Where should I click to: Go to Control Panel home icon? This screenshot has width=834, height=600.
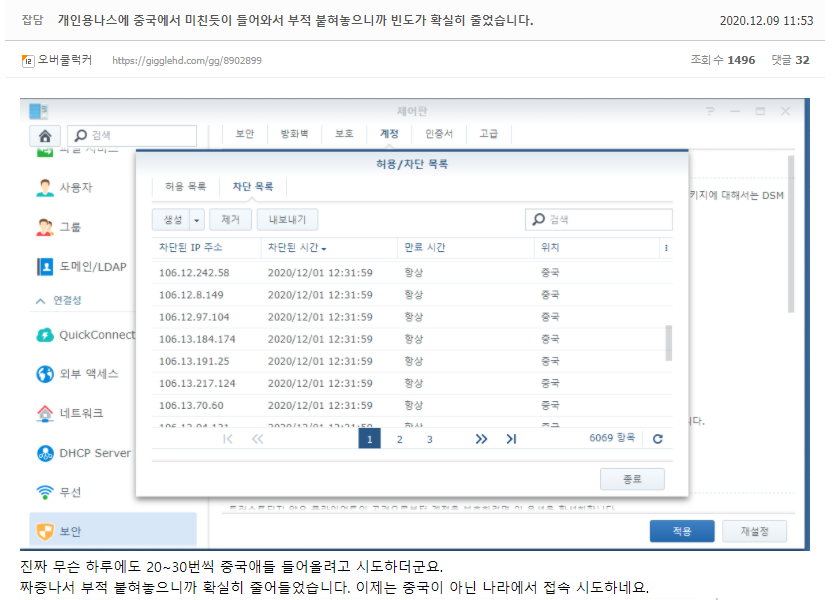click(45, 136)
